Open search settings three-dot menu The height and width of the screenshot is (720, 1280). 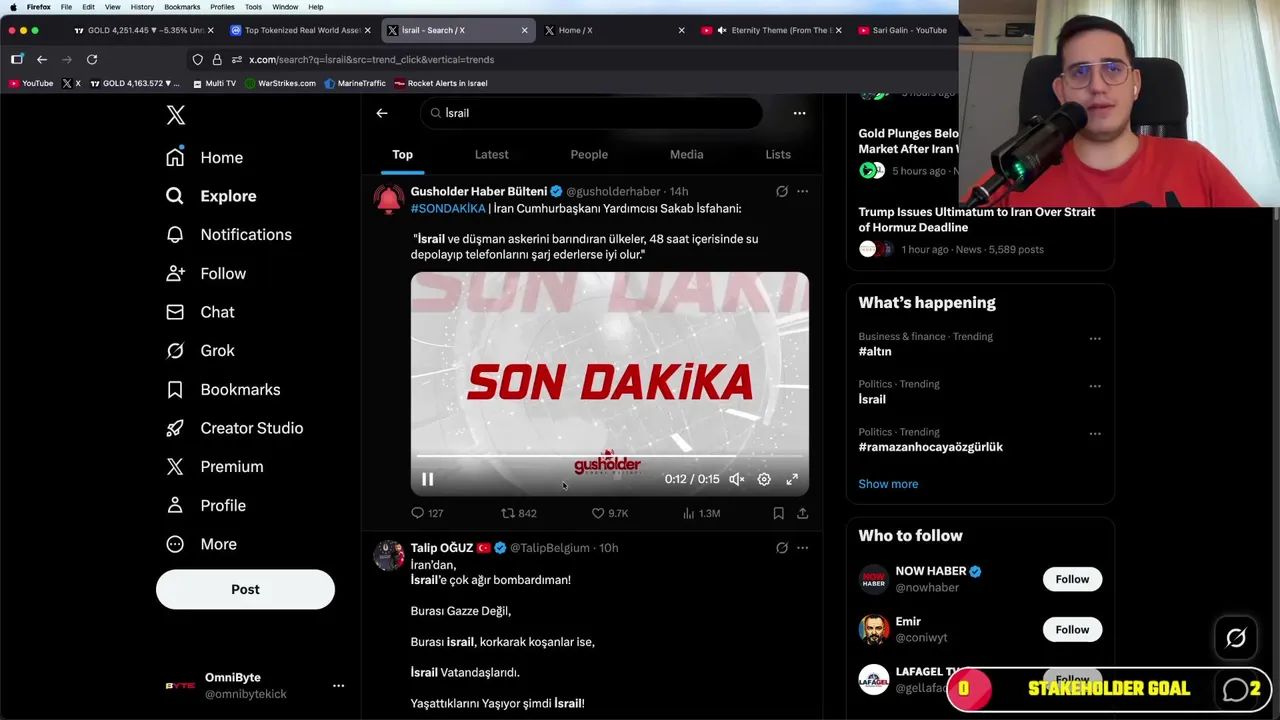799,113
